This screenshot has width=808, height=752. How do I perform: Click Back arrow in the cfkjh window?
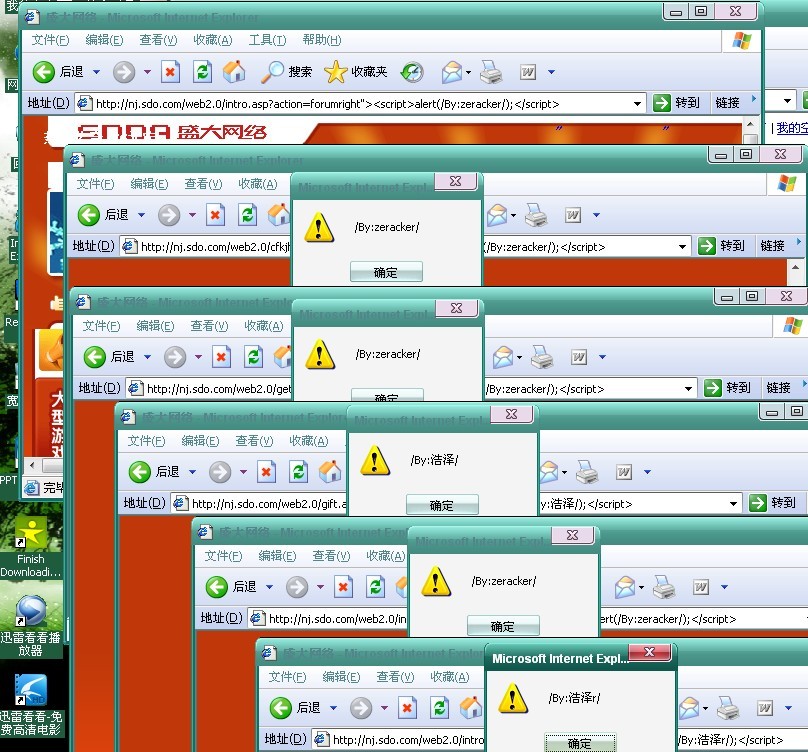point(89,215)
